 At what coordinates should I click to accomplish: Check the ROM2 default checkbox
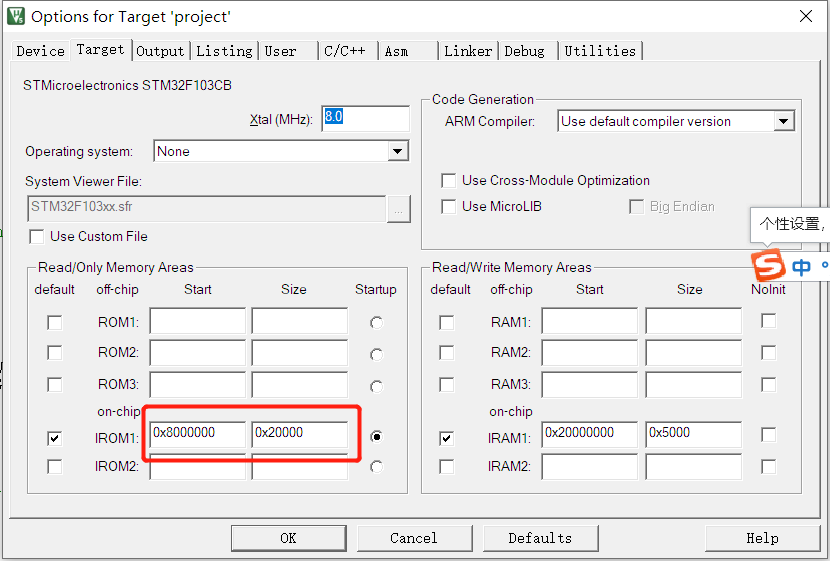[x=55, y=352]
